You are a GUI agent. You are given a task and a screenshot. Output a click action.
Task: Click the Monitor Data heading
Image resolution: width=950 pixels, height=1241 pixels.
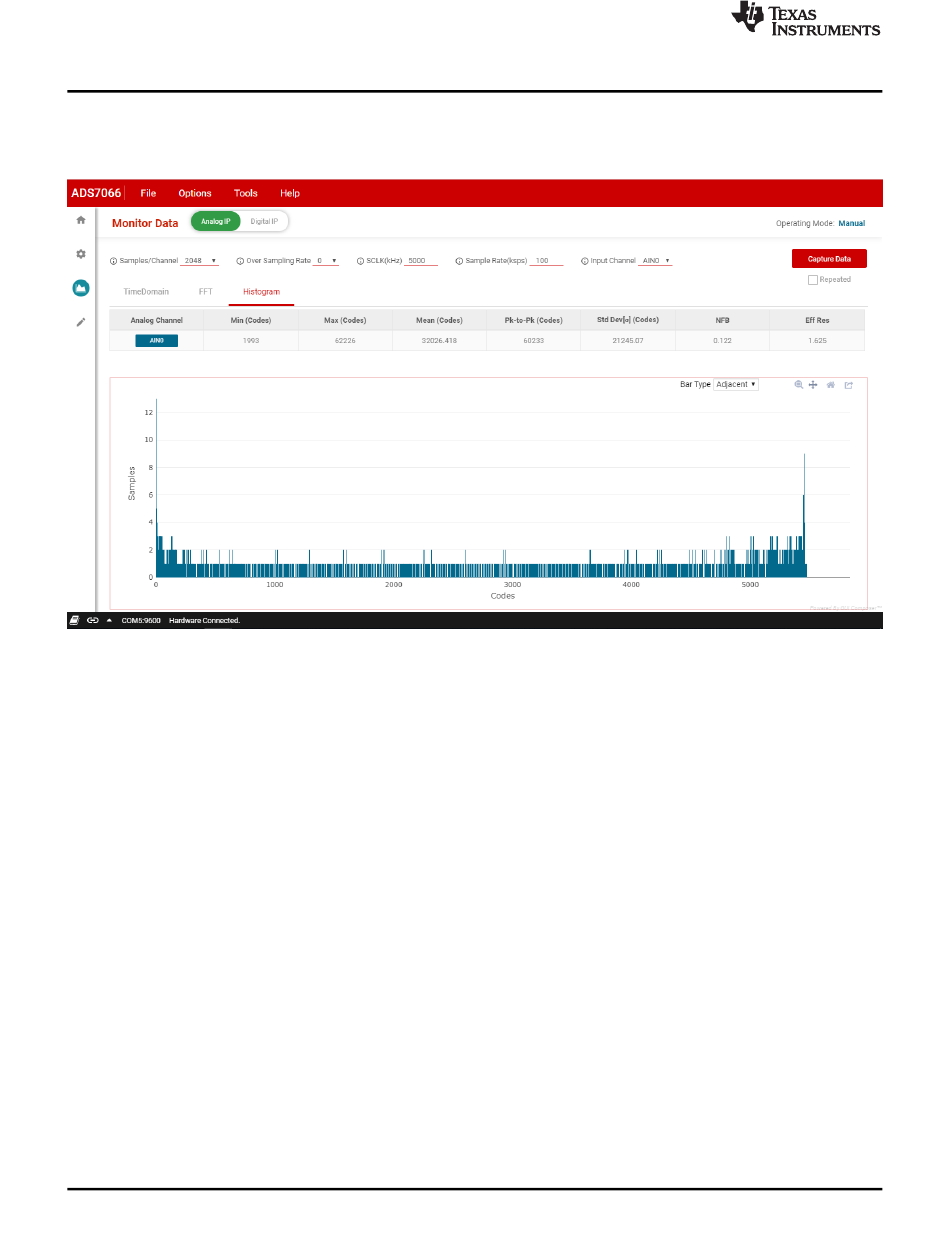coord(145,223)
